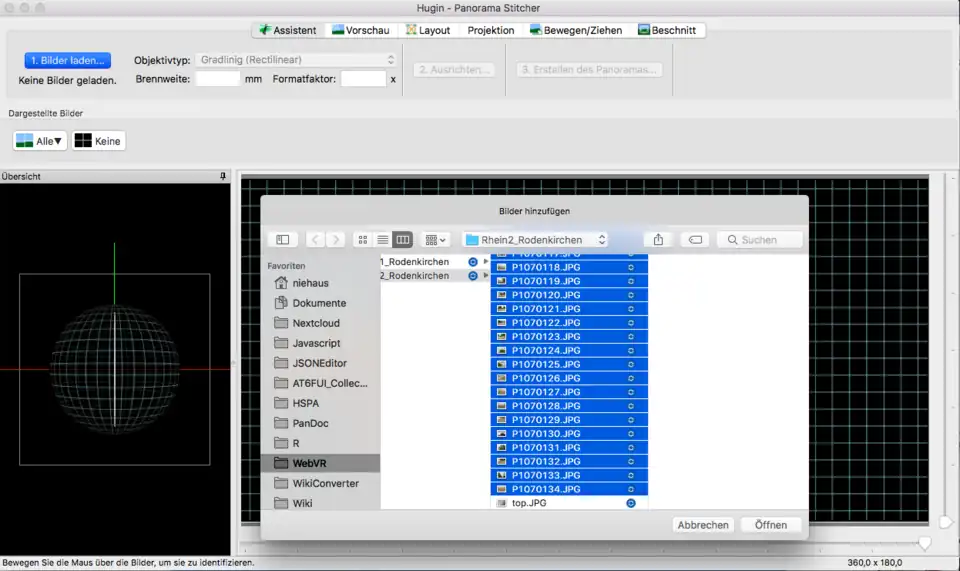Switch to the Vorschau tab

(x=361, y=30)
